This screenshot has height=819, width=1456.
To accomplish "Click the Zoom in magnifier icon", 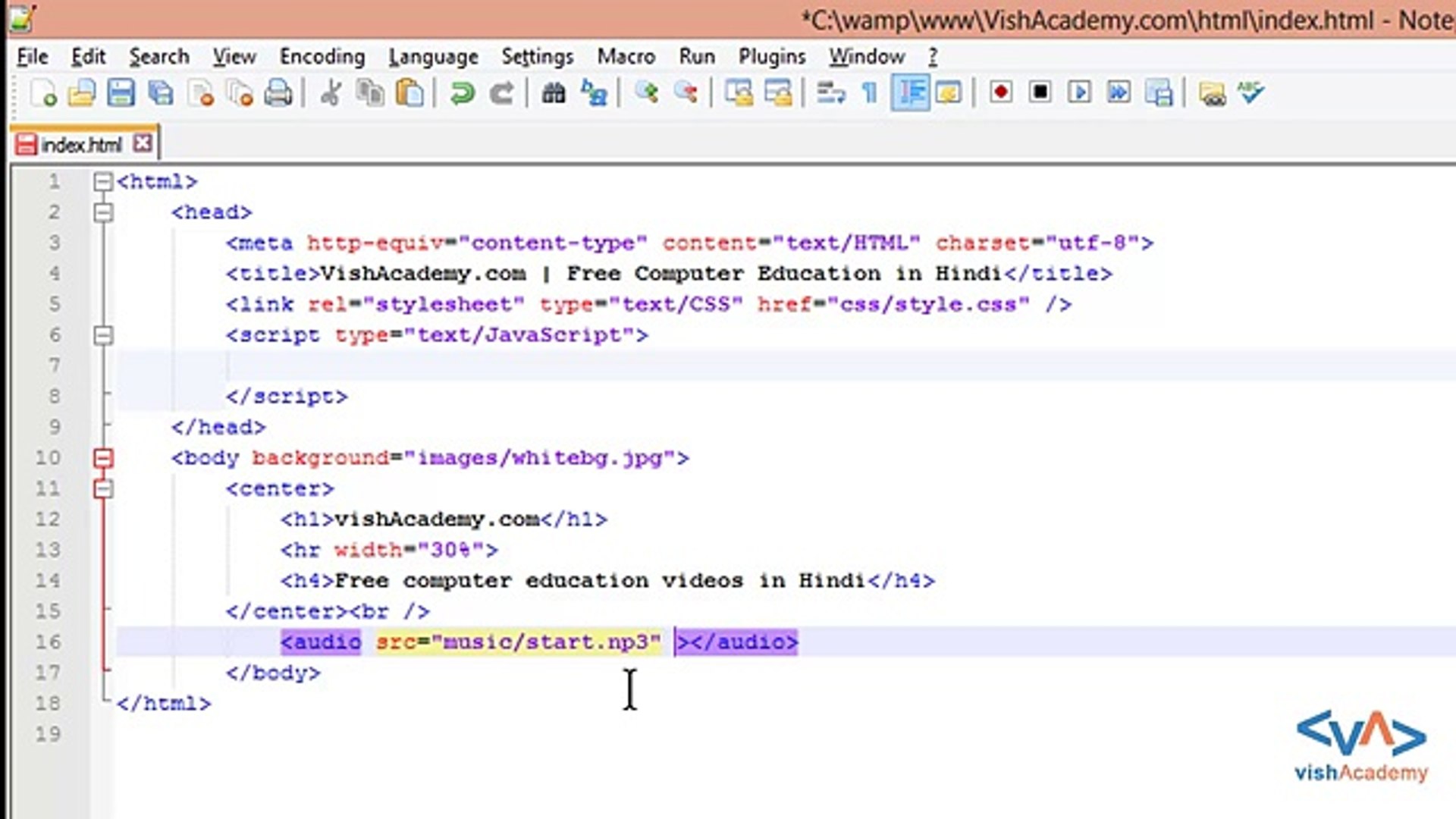I will tap(646, 93).
